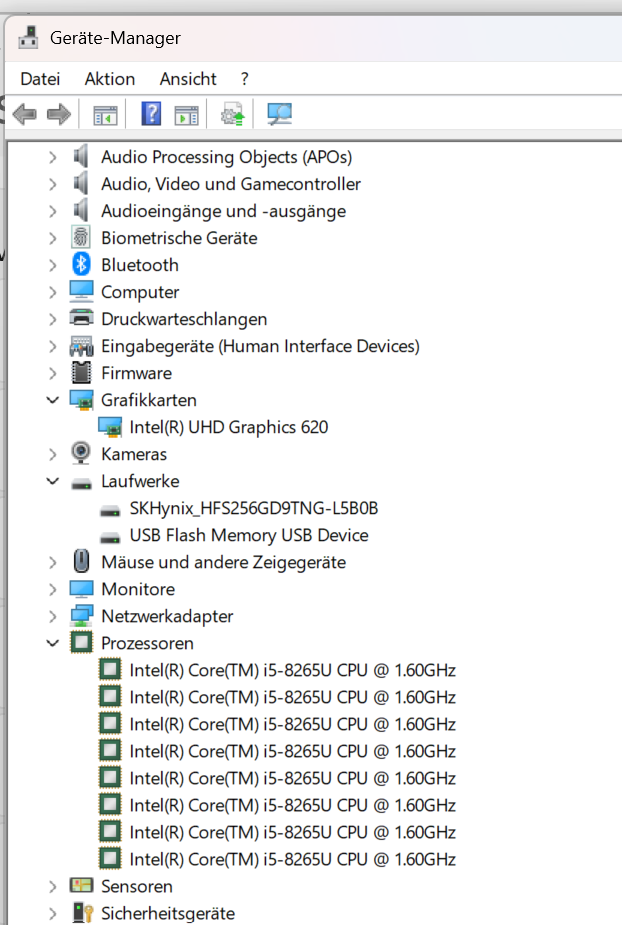The width and height of the screenshot is (622, 925).
Task: Select Intel(R) UHD Graphics 620 device
Action: pyautogui.click(x=229, y=427)
